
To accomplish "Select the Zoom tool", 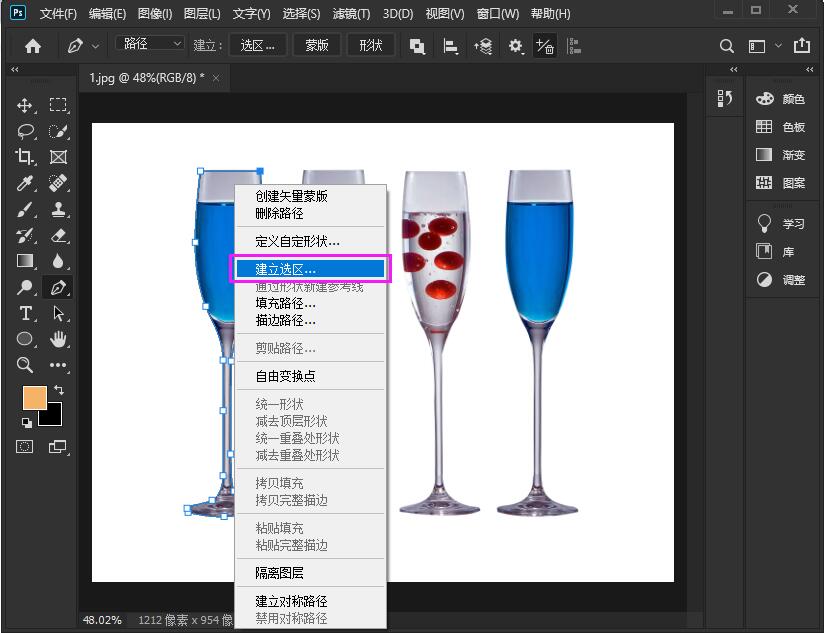I will click(x=25, y=365).
